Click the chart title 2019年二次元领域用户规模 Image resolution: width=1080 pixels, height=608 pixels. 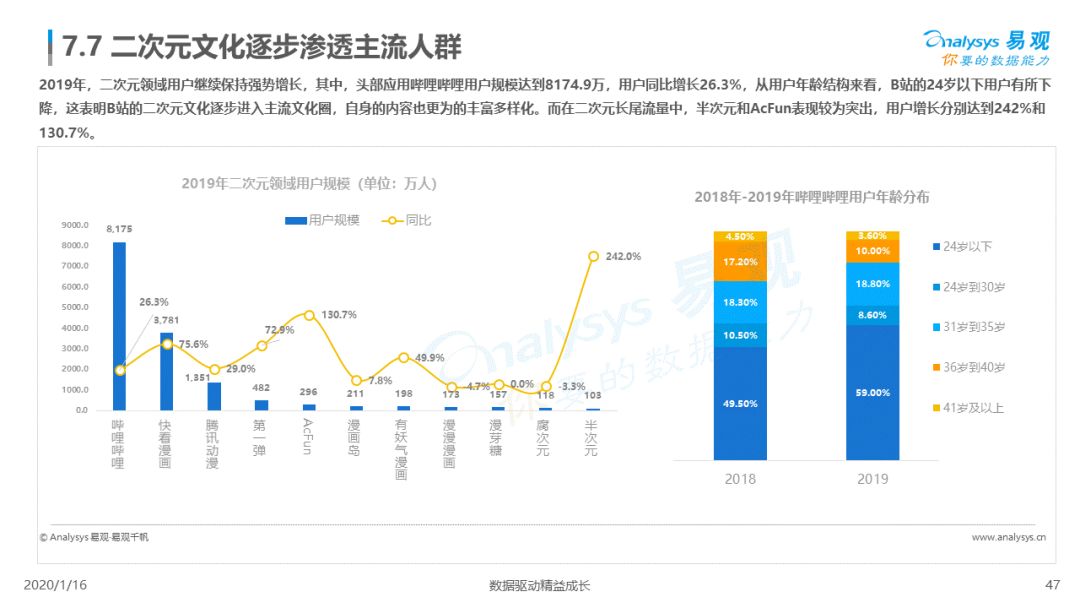309,183
